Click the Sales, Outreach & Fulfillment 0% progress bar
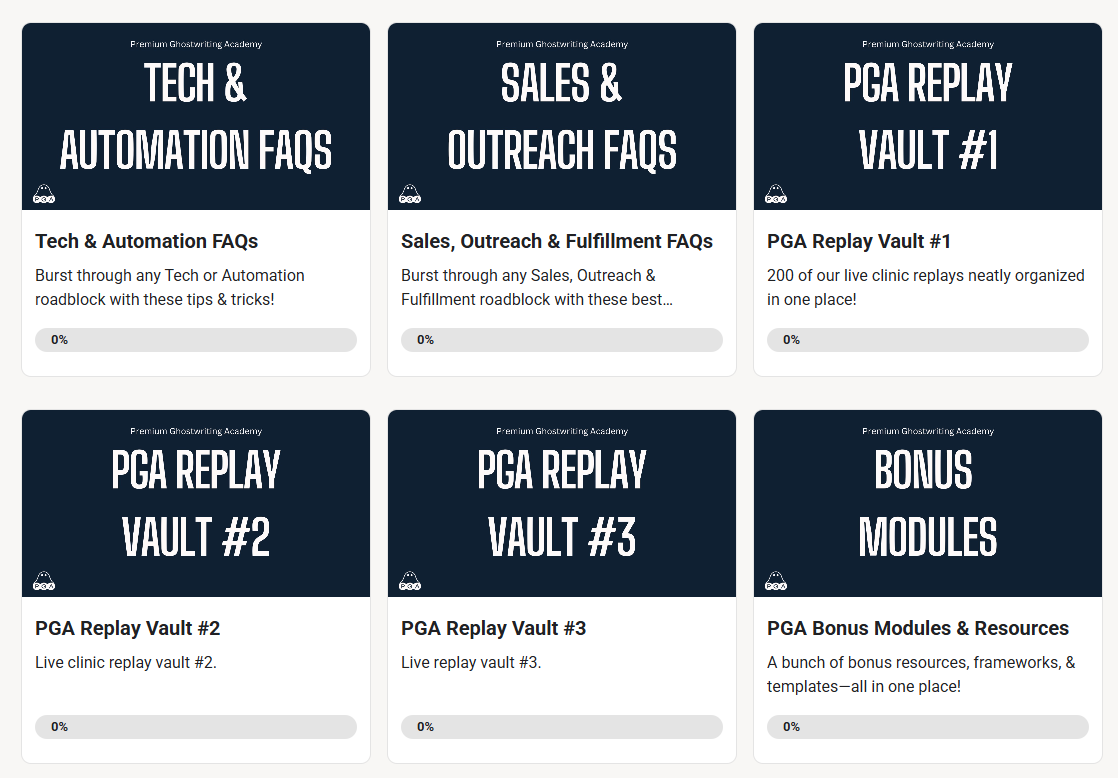Image resolution: width=1118 pixels, height=778 pixels. (x=562, y=340)
